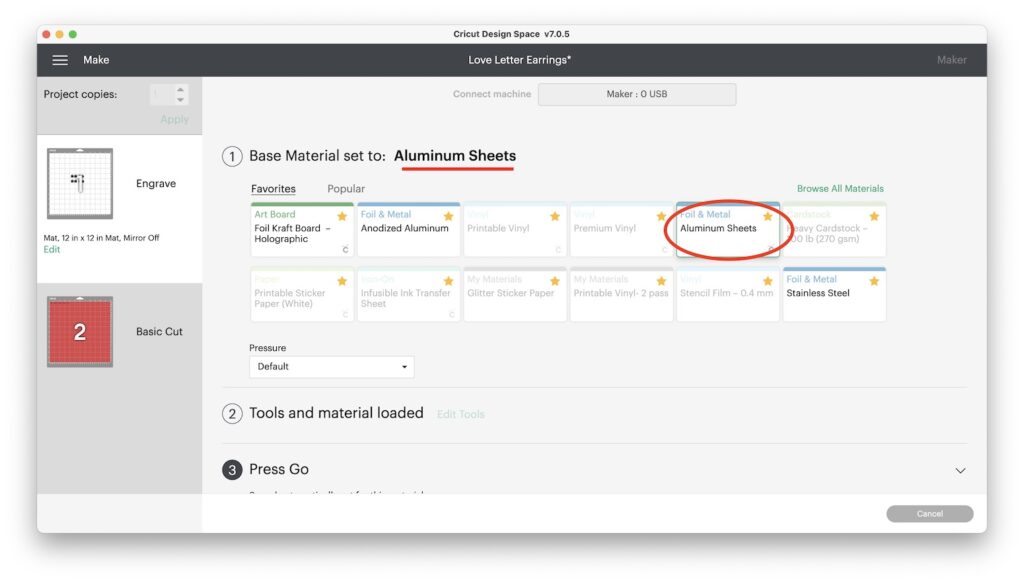Unfavorite Foil Kraft Board Holographic star

[342, 216]
